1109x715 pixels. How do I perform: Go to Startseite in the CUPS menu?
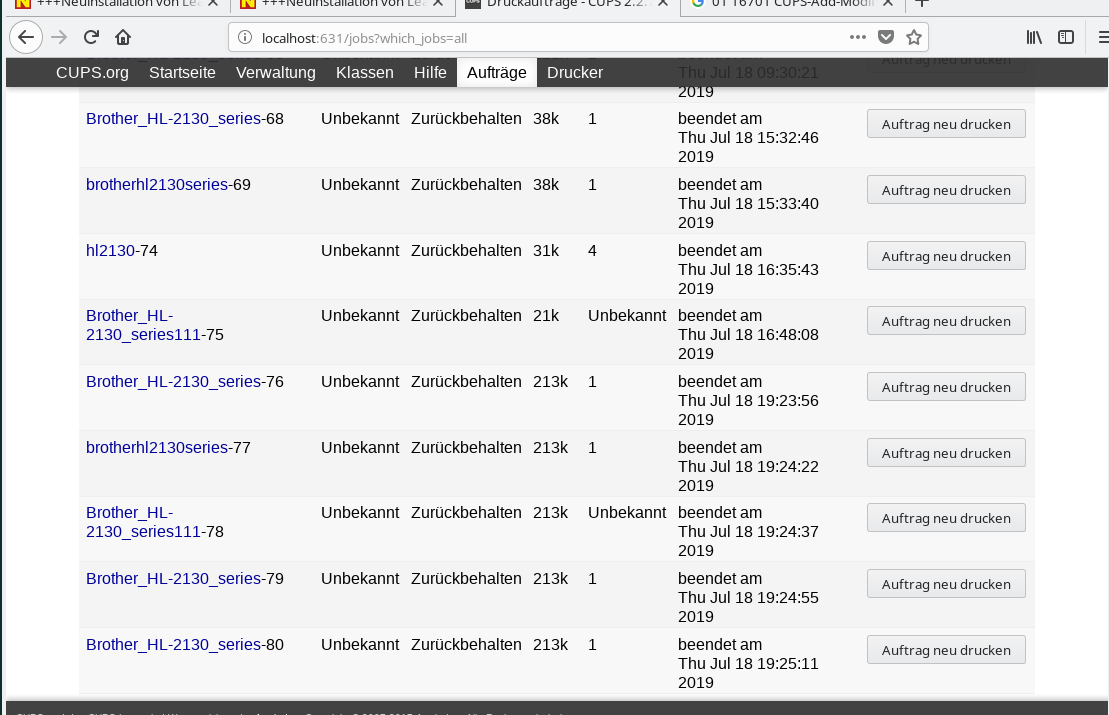(x=182, y=73)
